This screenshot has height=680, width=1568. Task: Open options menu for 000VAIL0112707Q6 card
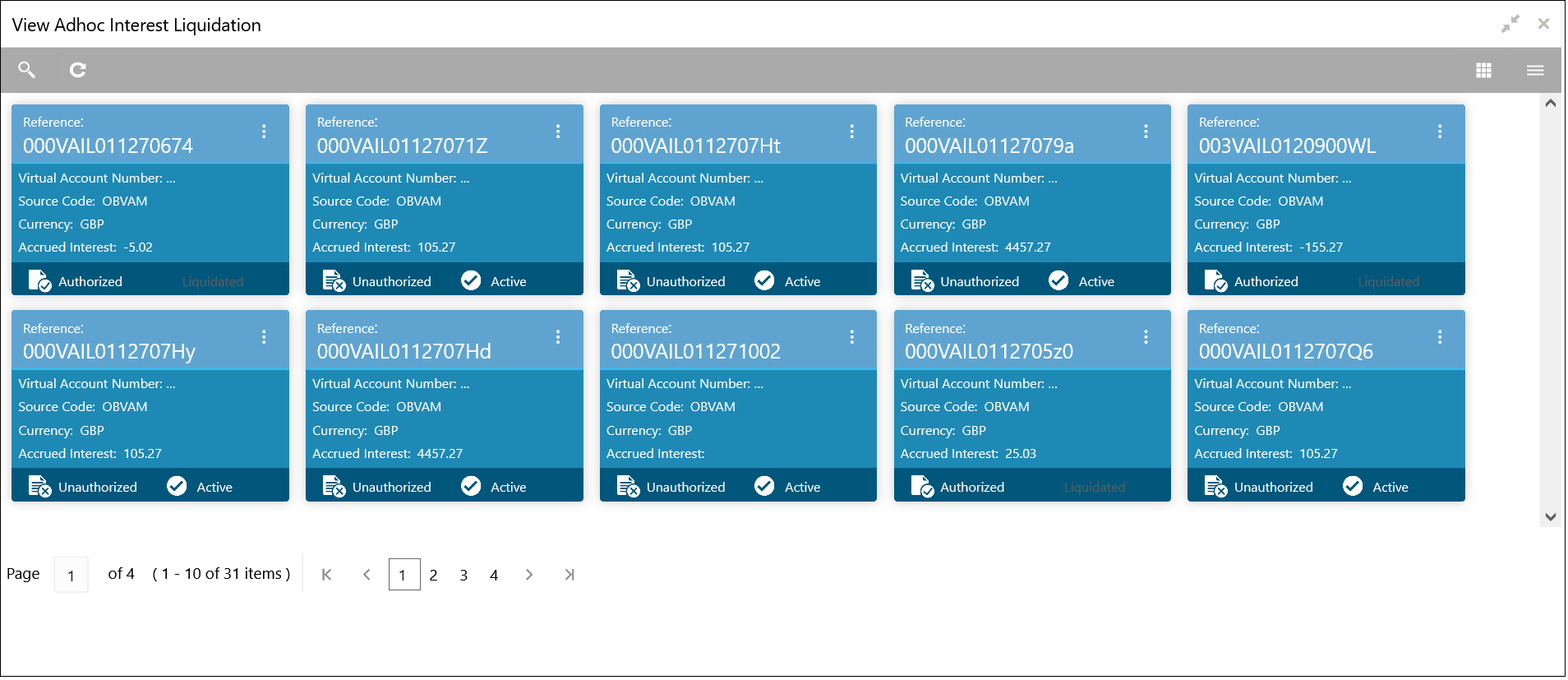[1440, 337]
